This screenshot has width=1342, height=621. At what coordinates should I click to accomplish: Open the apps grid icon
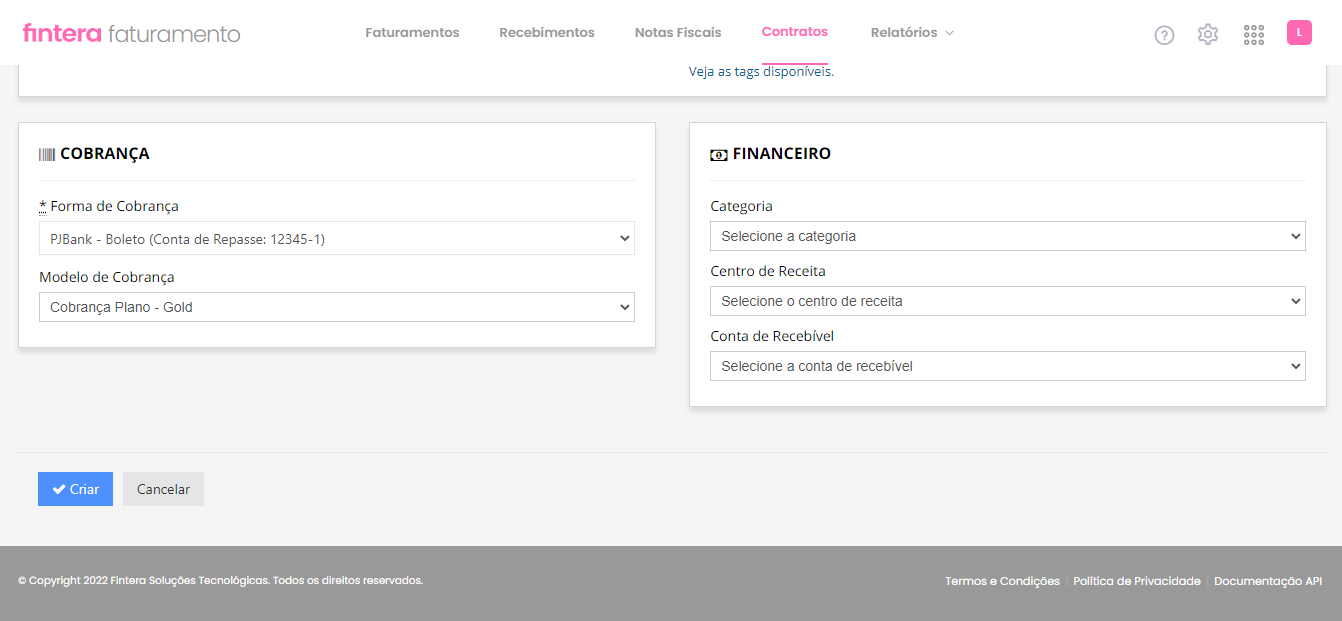click(1253, 33)
